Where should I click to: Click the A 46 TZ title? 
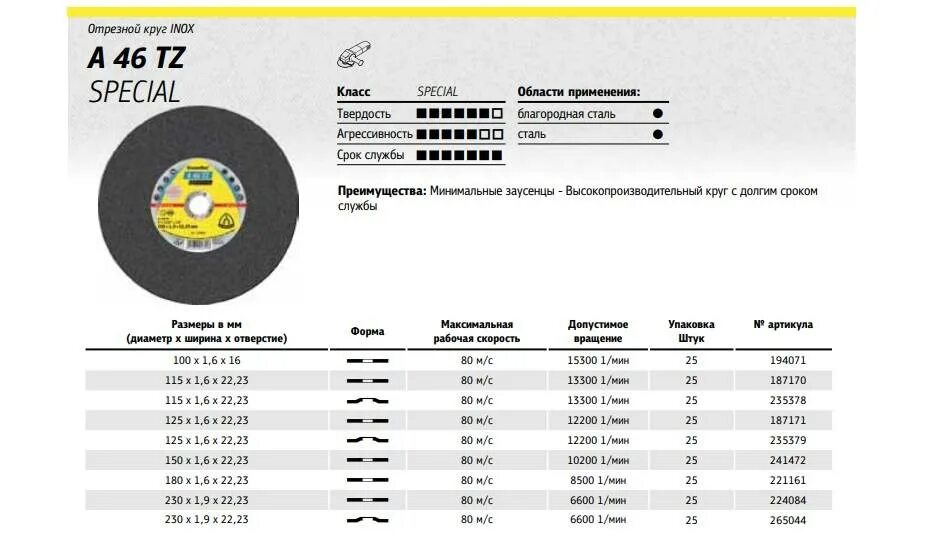pos(137,58)
